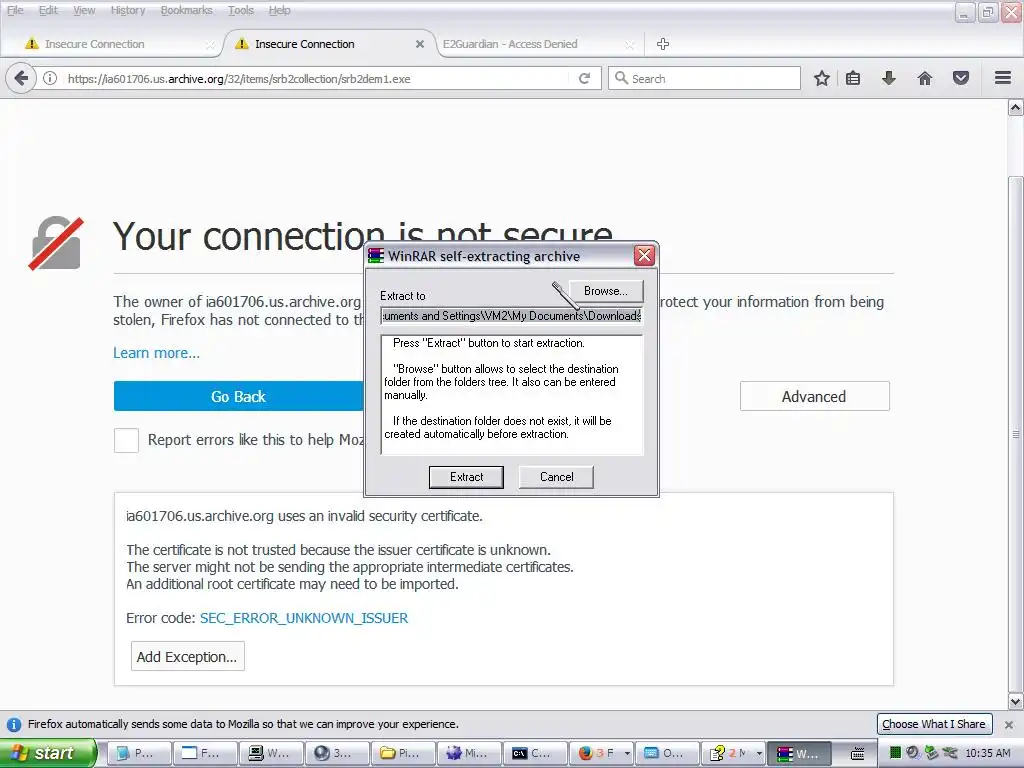Screen dimensions: 1024x768
Task: Click the Choose What I Share button
Action: pos(934,724)
